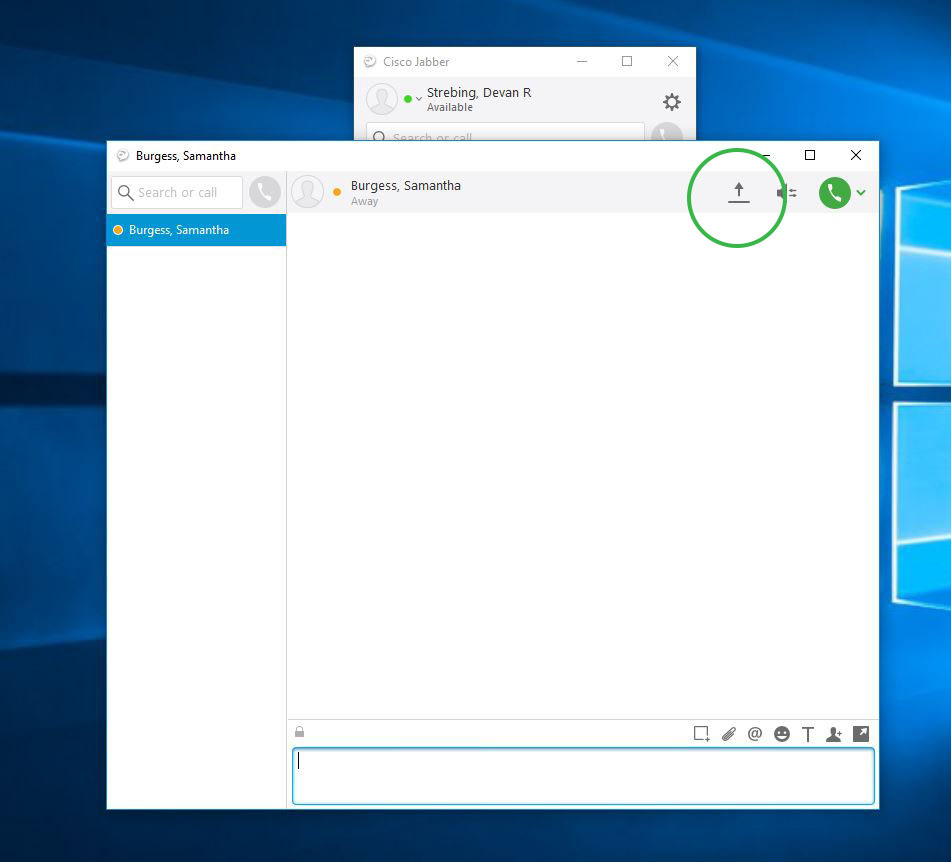The image size is (951, 862).
Task: Attach a file with the paperclip icon
Action: tap(728, 734)
